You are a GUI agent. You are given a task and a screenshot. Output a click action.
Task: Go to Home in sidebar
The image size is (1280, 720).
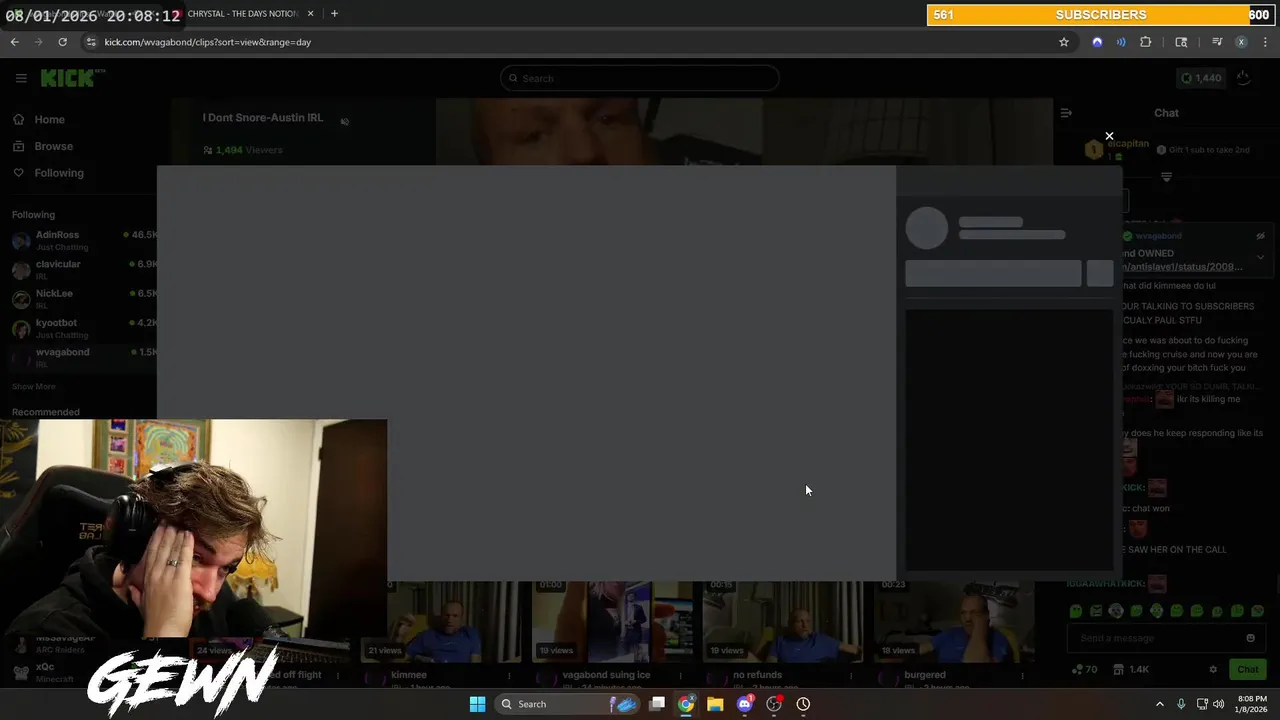click(40, 119)
